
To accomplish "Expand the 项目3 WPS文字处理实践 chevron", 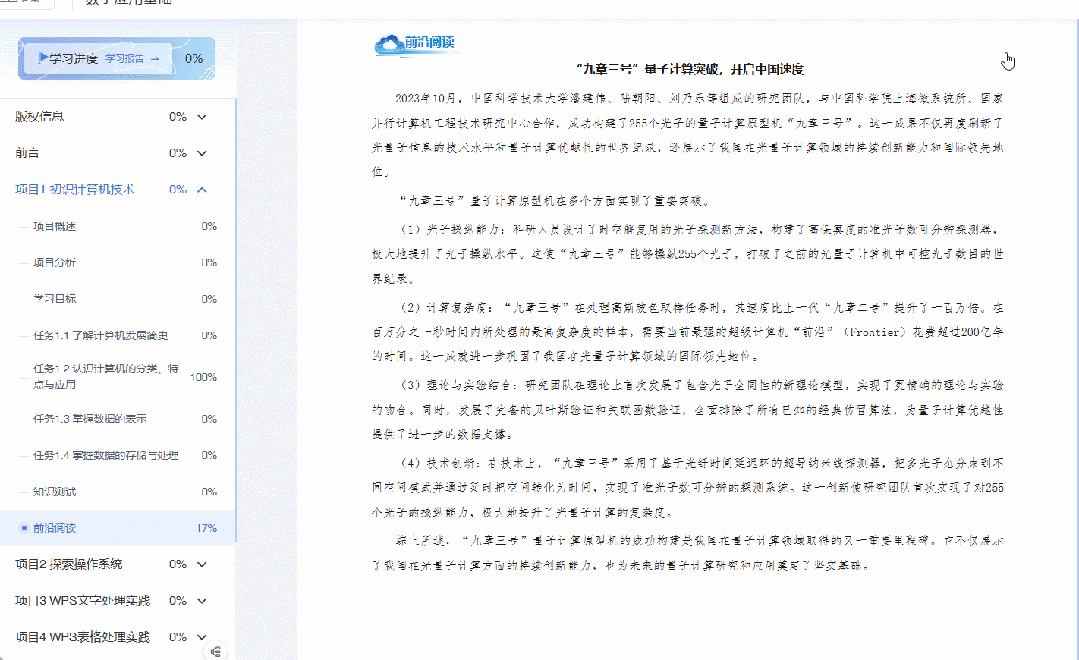I will point(202,601).
